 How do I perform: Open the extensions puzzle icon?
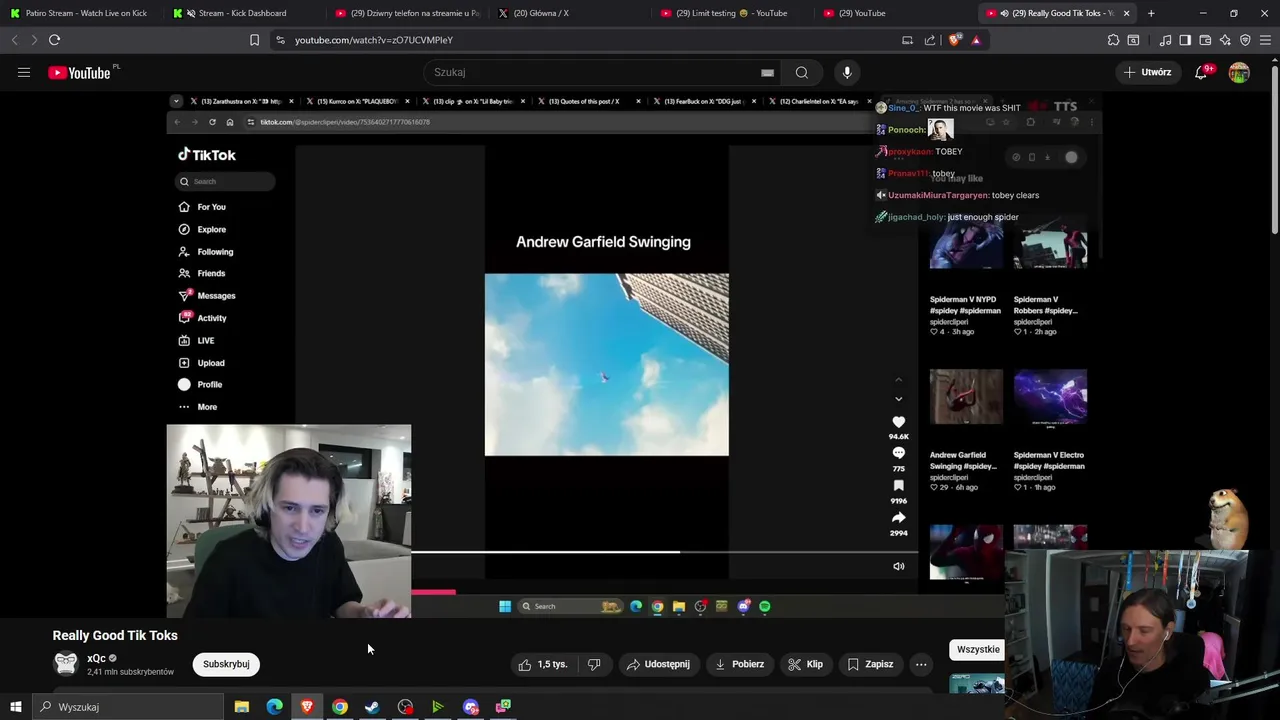[1113, 40]
